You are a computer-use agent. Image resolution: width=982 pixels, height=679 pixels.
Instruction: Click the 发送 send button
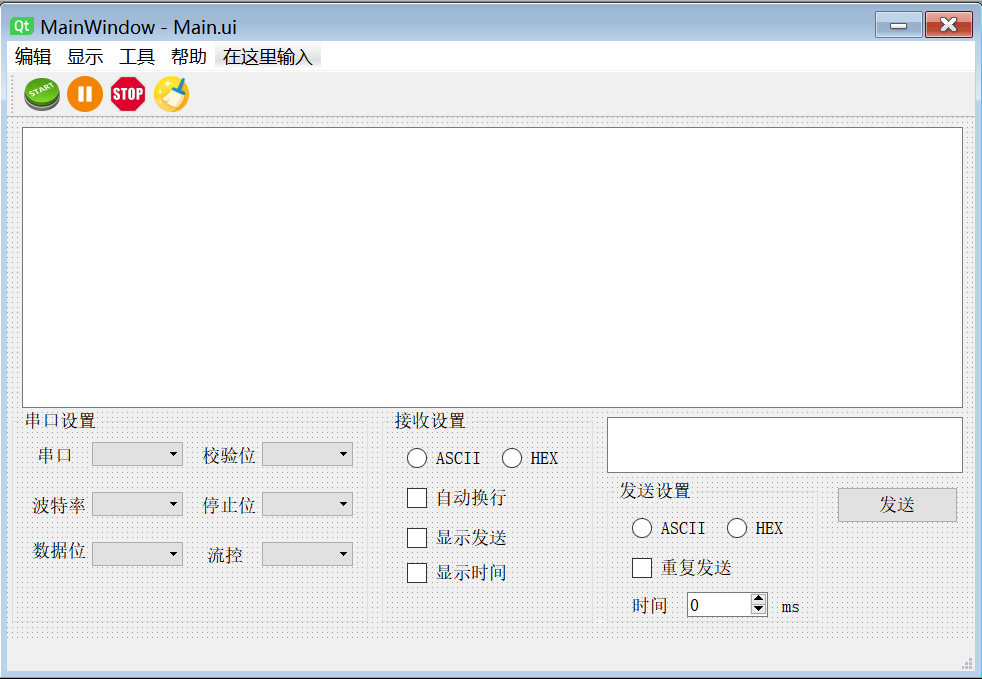click(896, 504)
